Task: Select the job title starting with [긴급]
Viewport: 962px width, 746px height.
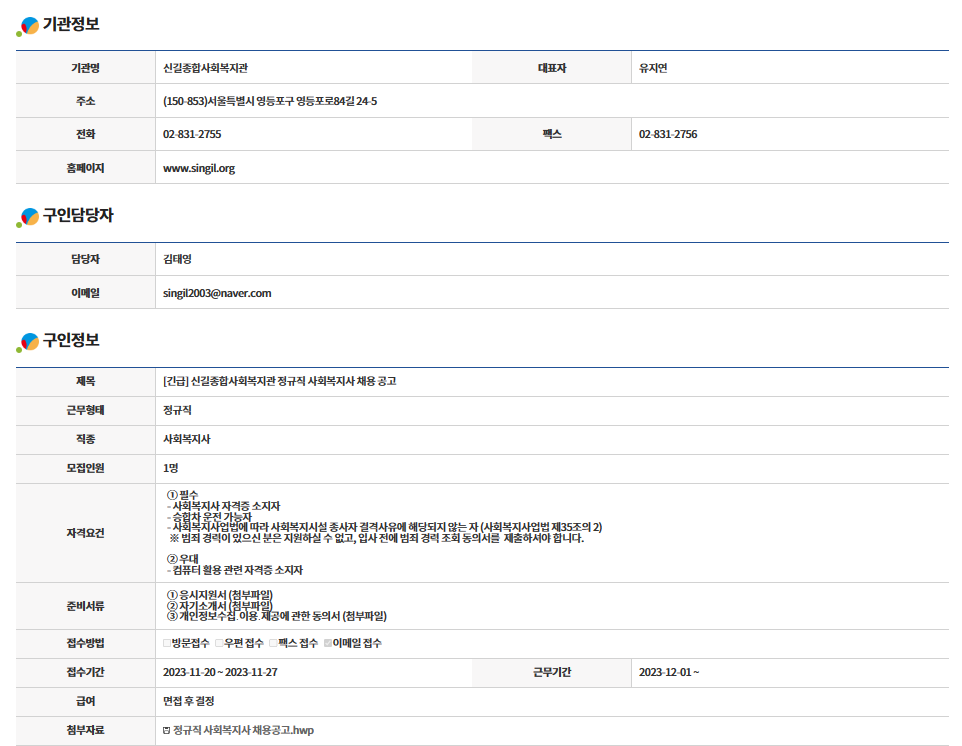Action: 279,381
